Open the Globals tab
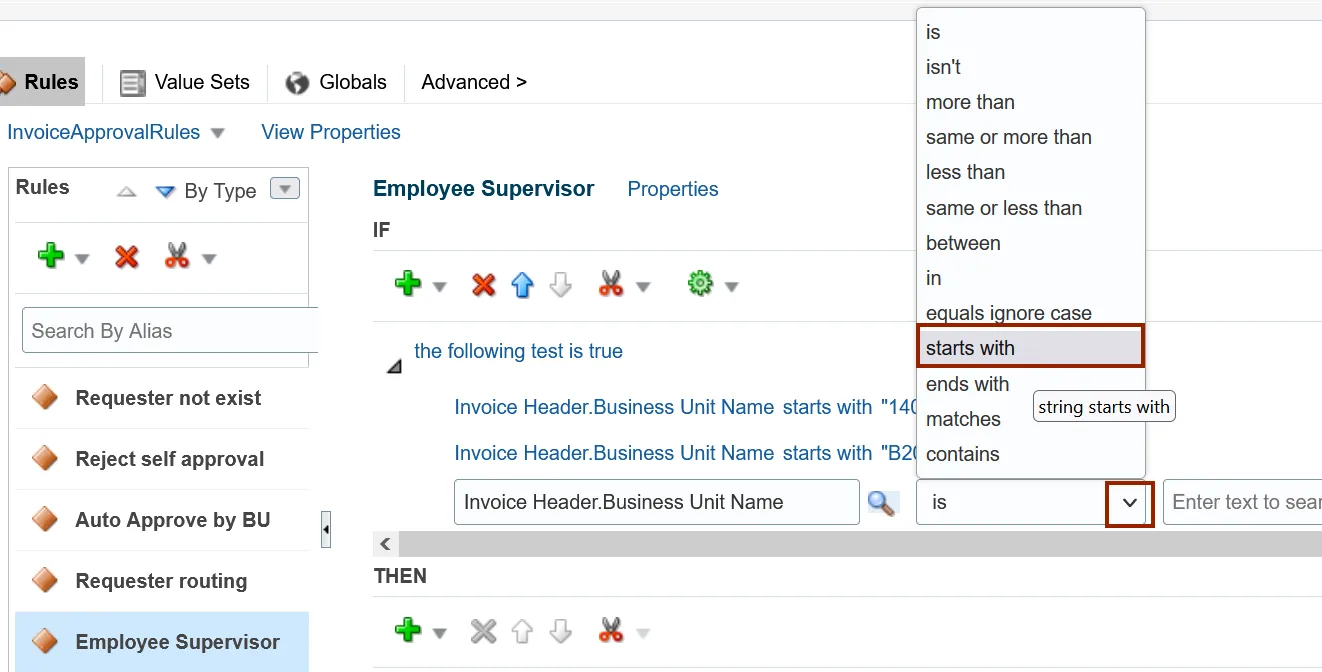The image size is (1322, 672). click(x=337, y=82)
